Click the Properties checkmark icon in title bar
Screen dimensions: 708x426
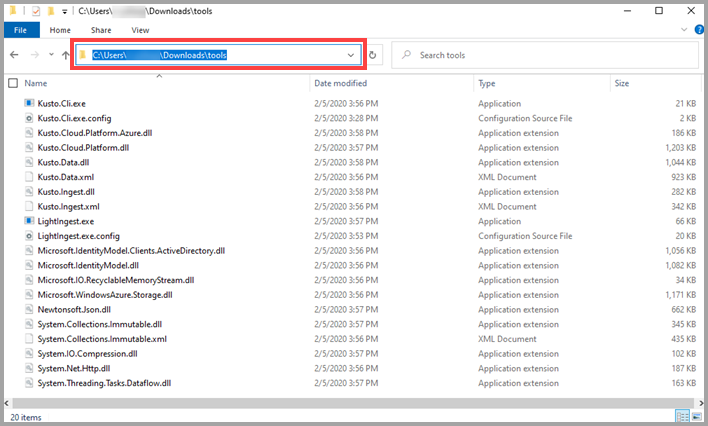coord(36,11)
